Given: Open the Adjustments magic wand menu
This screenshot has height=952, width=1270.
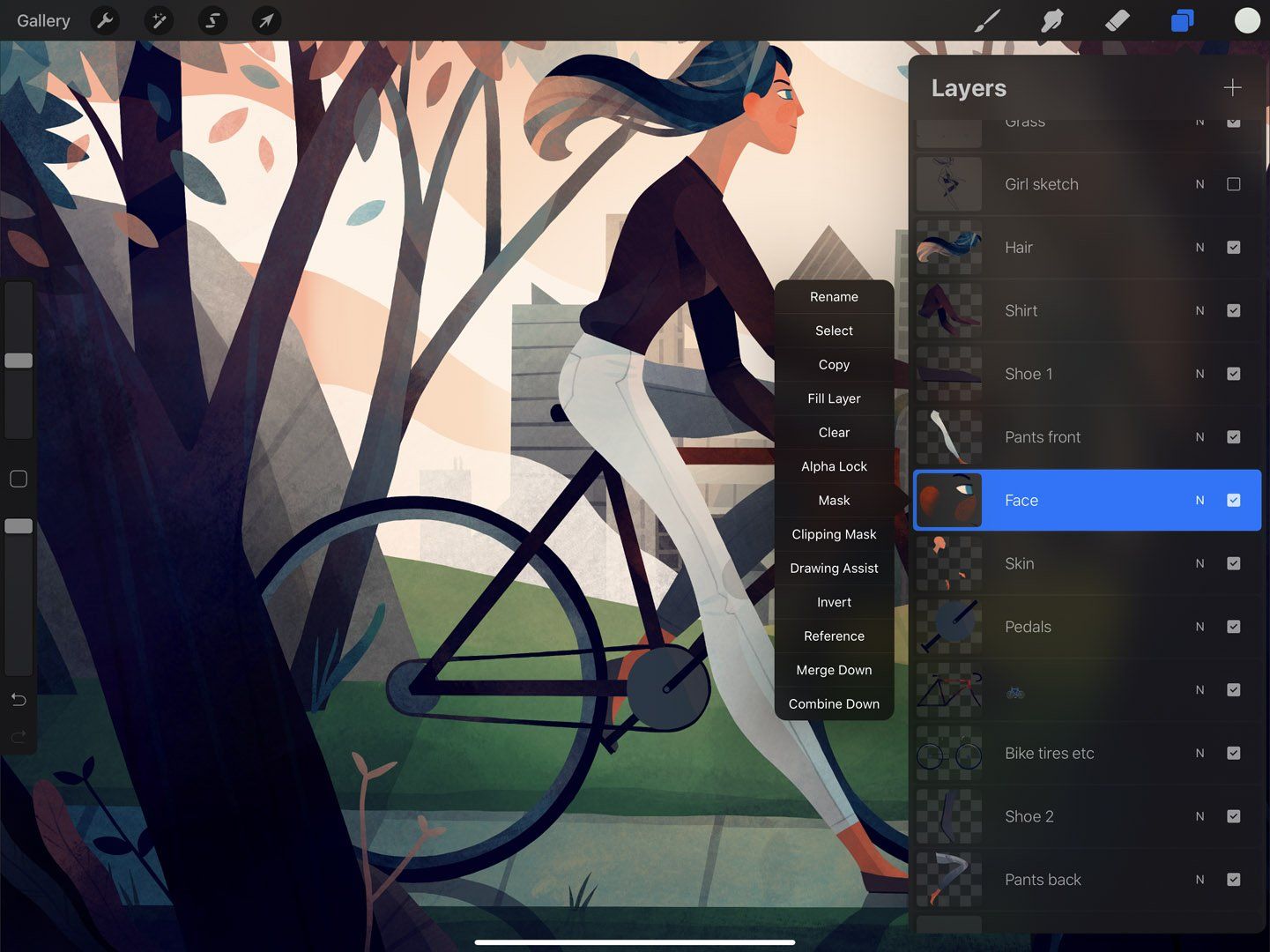Looking at the screenshot, I should point(159,20).
